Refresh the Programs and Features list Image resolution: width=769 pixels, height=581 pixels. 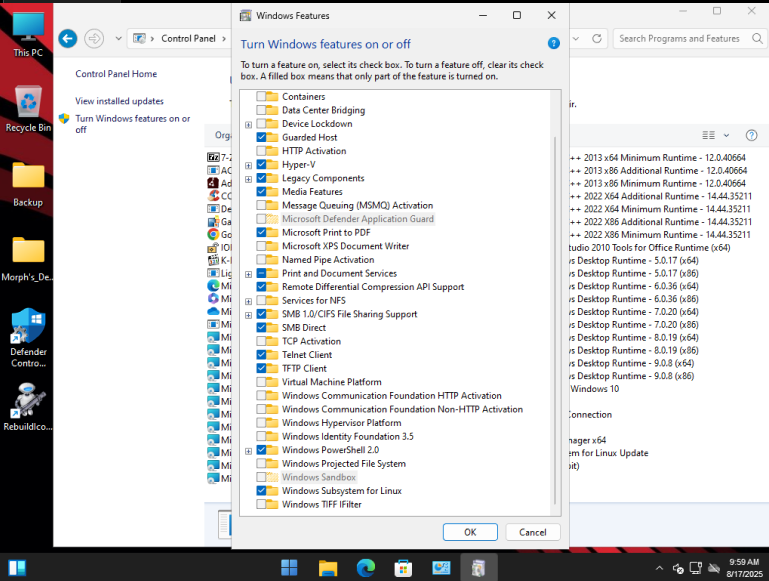(596, 38)
